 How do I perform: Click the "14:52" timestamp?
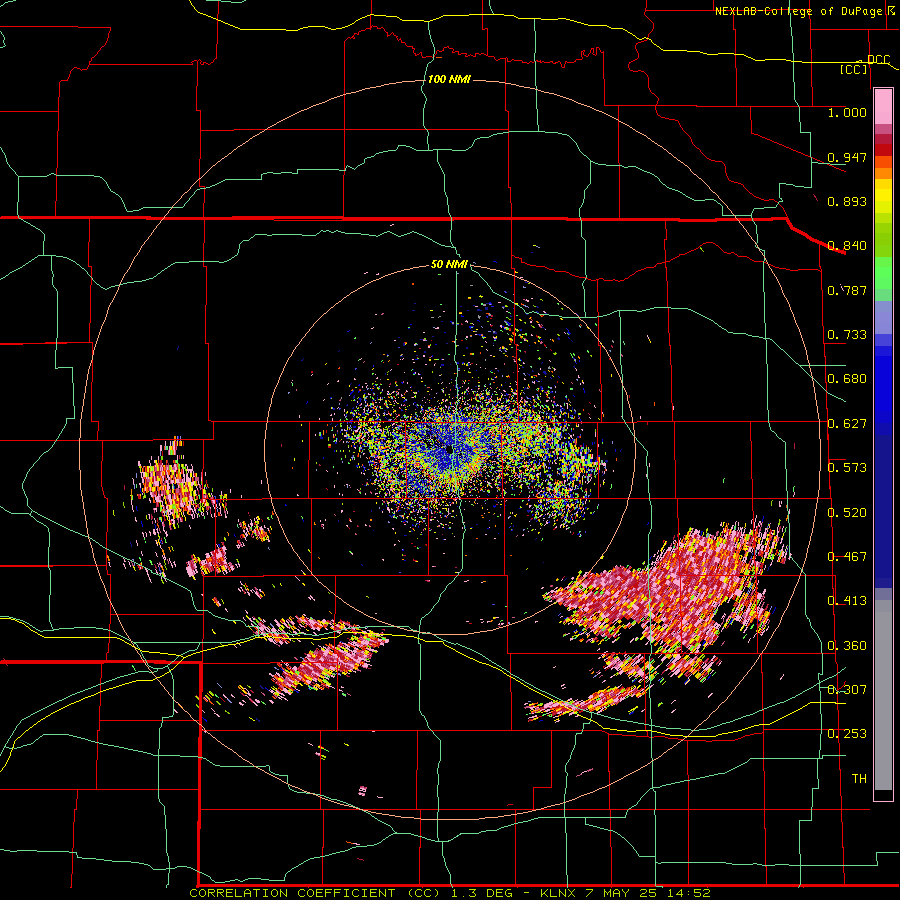coord(688,893)
